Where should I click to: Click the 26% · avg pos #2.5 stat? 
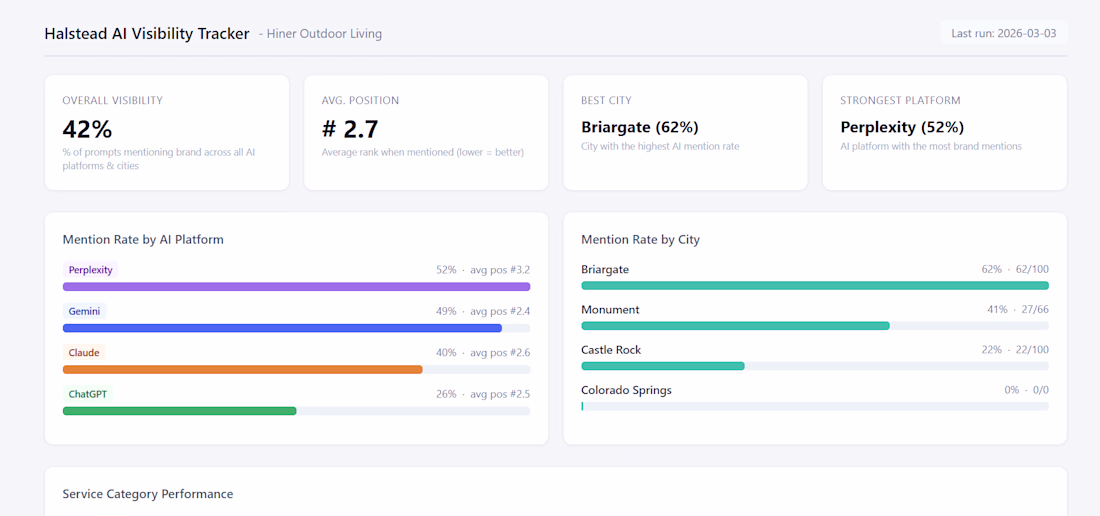(x=483, y=394)
